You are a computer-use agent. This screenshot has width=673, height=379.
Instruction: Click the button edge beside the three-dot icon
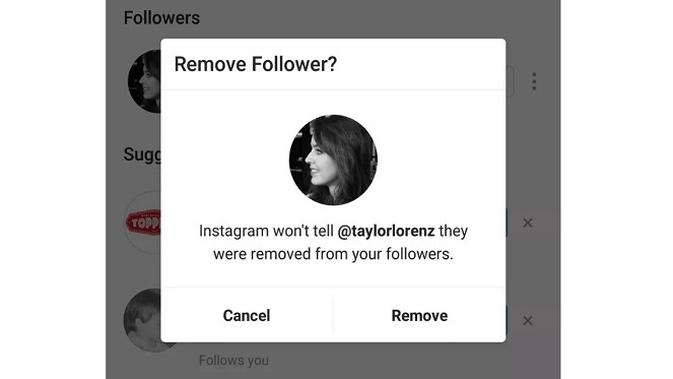510,82
